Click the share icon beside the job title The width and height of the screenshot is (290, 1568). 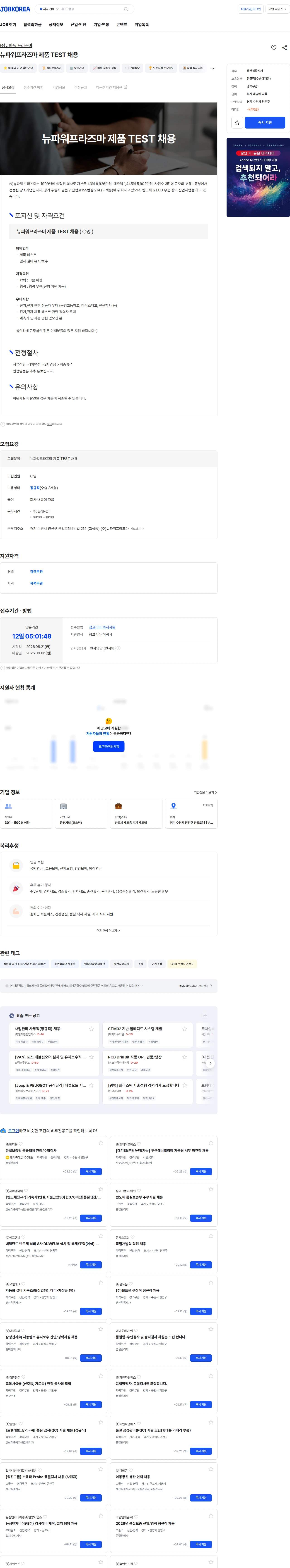[285, 48]
